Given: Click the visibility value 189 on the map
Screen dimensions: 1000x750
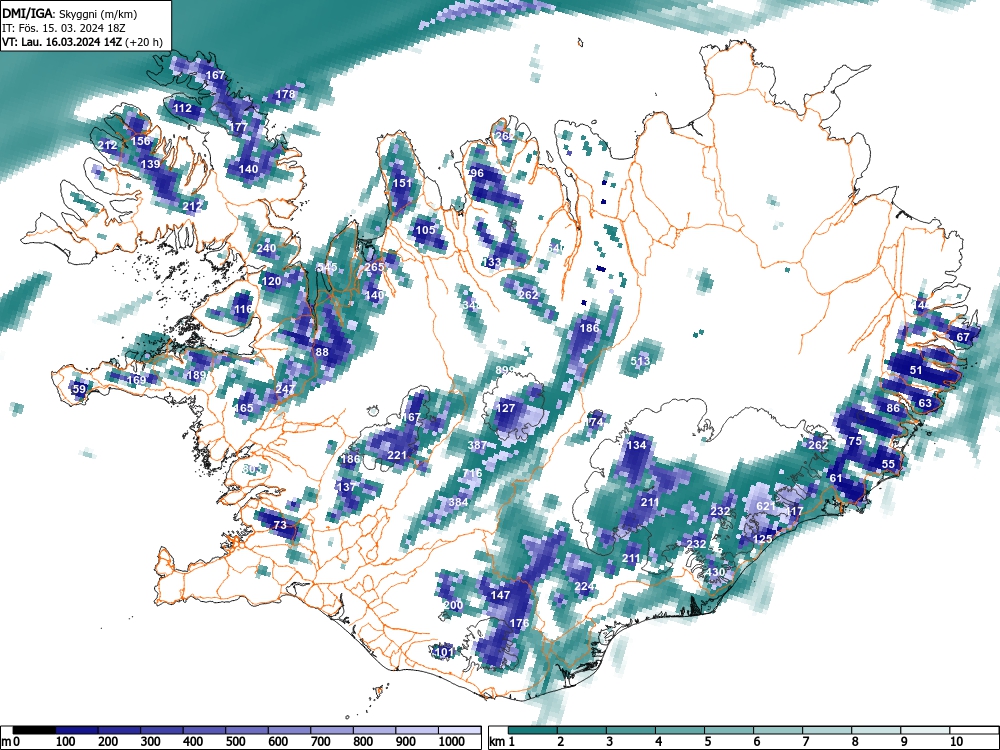Looking at the screenshot, I should [196, 374].
